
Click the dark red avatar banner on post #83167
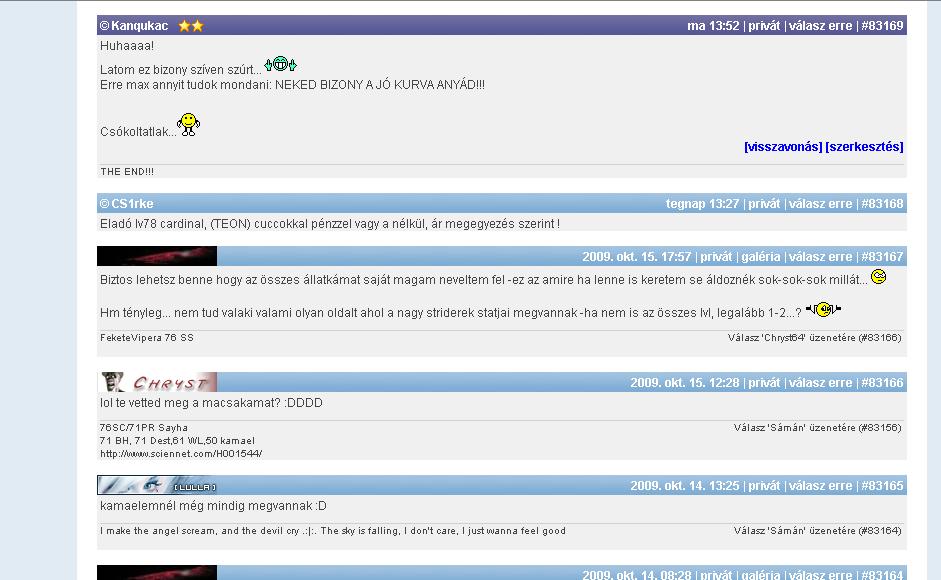point(157,256)
